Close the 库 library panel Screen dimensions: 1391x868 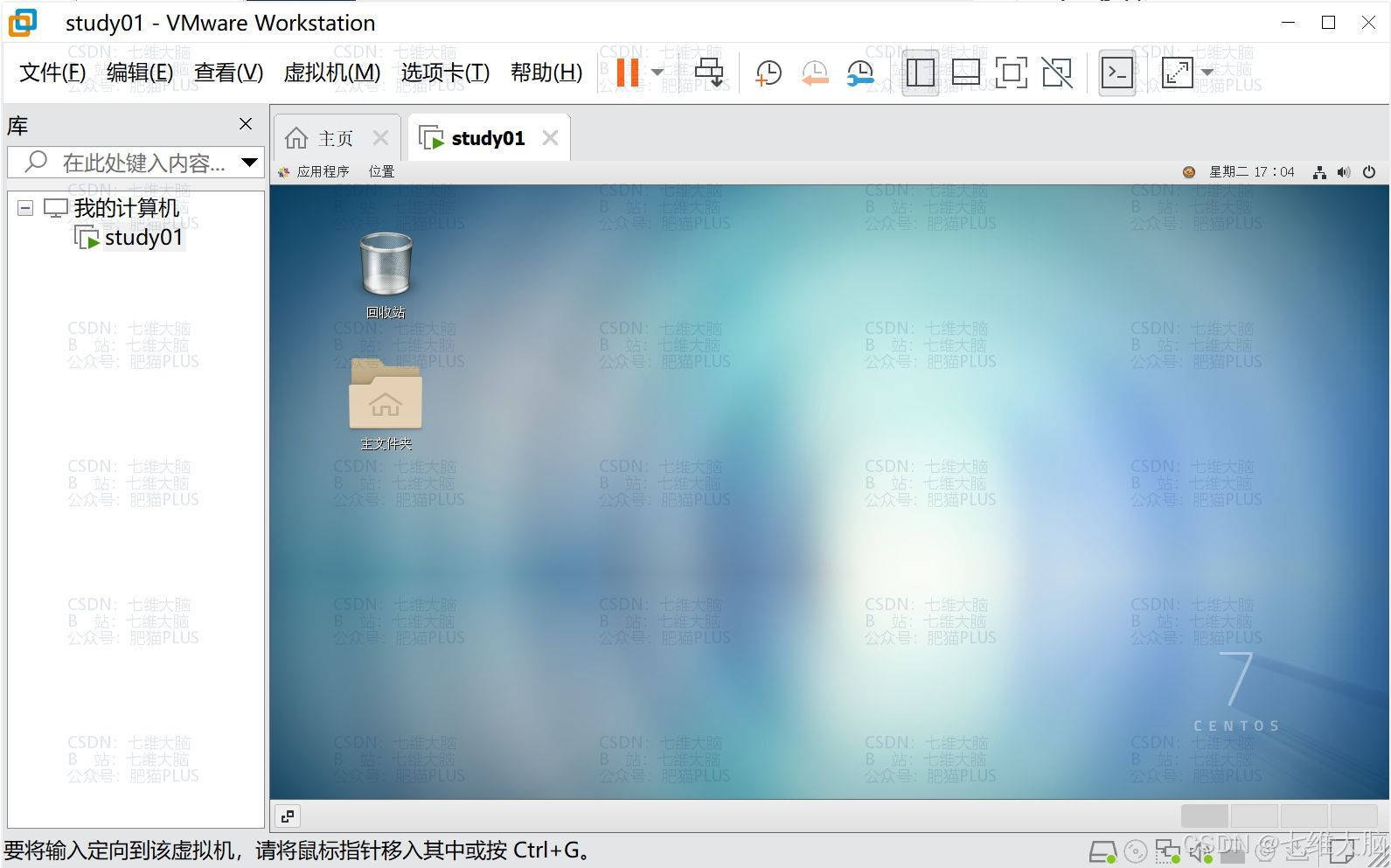click(x=246, y=124)
